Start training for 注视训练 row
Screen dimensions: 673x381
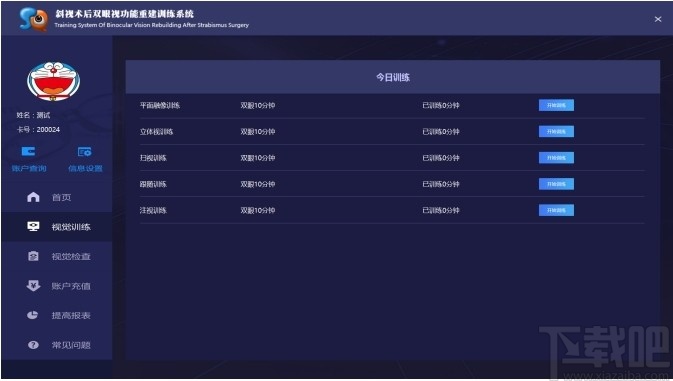click(556, 210)
